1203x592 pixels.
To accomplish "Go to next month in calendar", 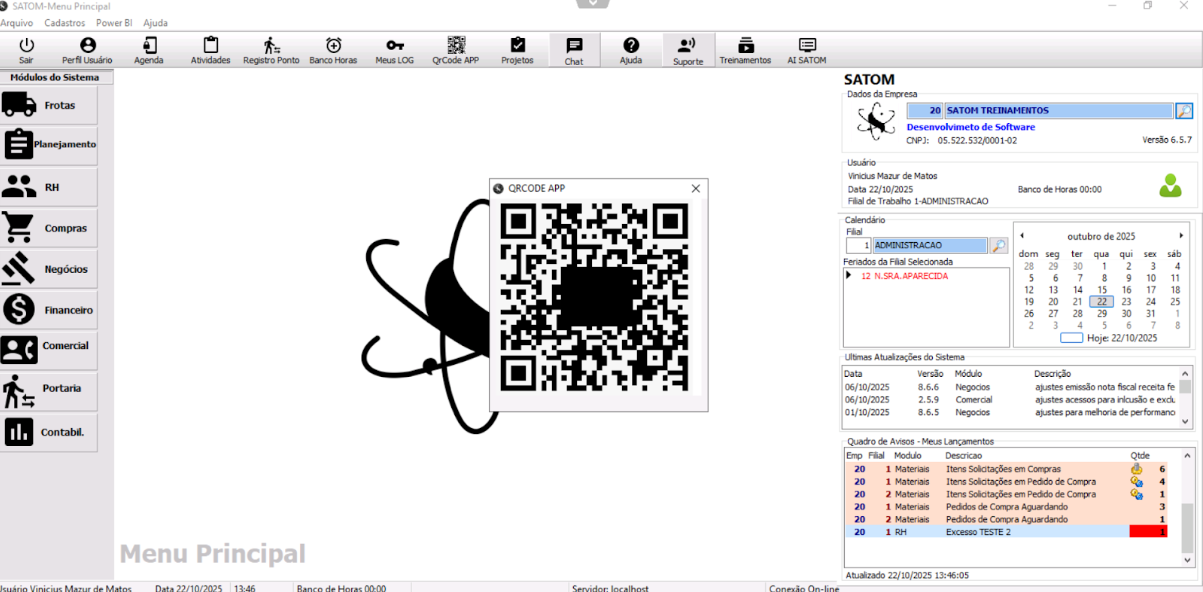I will [x=1181, y=236].
